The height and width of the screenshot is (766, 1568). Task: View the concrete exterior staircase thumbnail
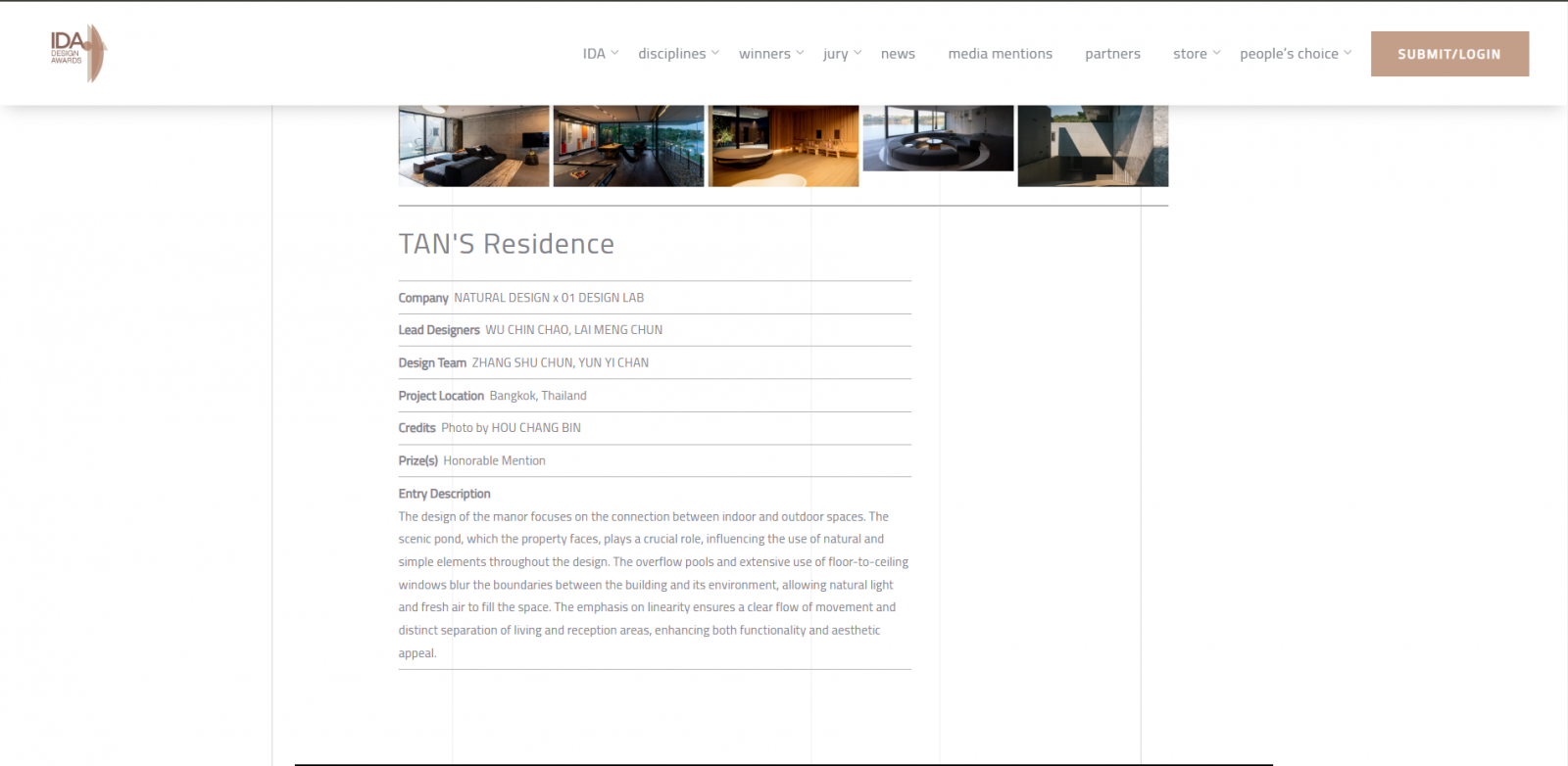[1093, 146]
